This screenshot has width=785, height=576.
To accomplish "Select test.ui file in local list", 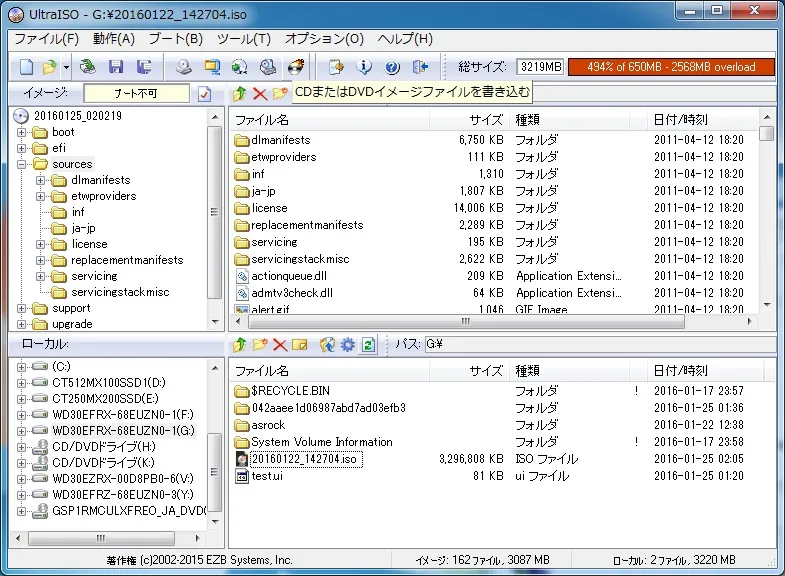I will [267, 476].
